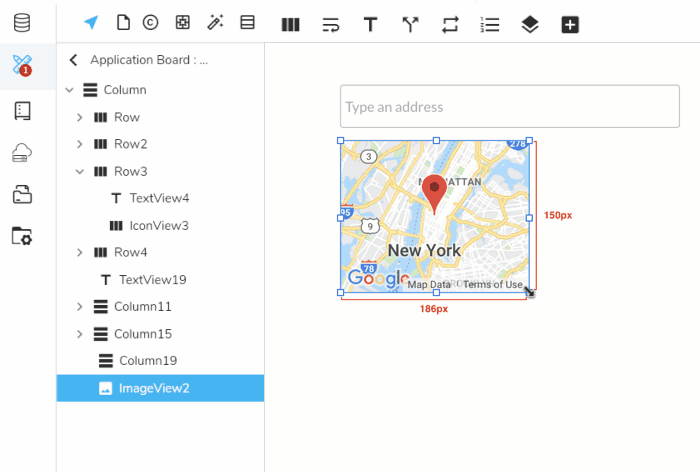
Task: Click the numbered list toolbar icon
Action: (490, 24)
